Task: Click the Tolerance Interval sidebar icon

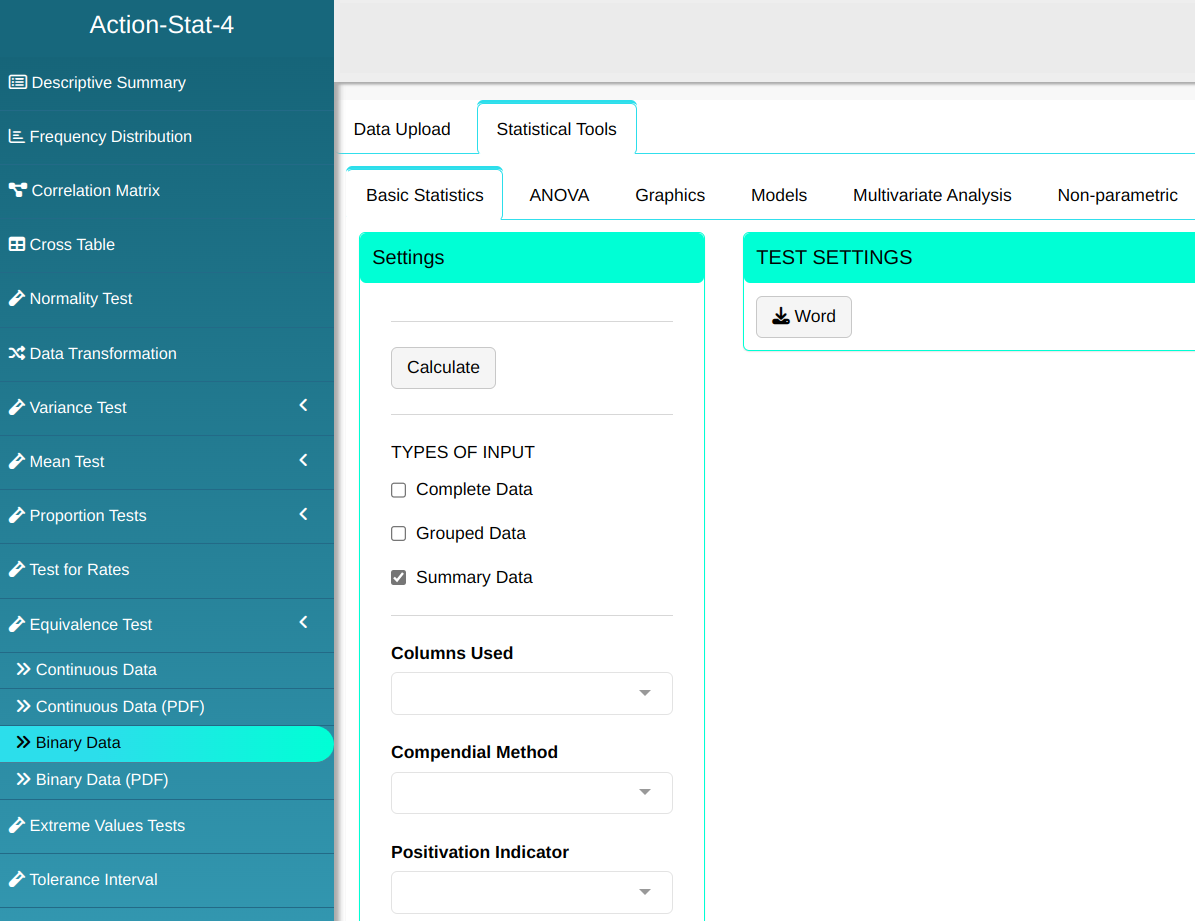Action: pos(16,880)
